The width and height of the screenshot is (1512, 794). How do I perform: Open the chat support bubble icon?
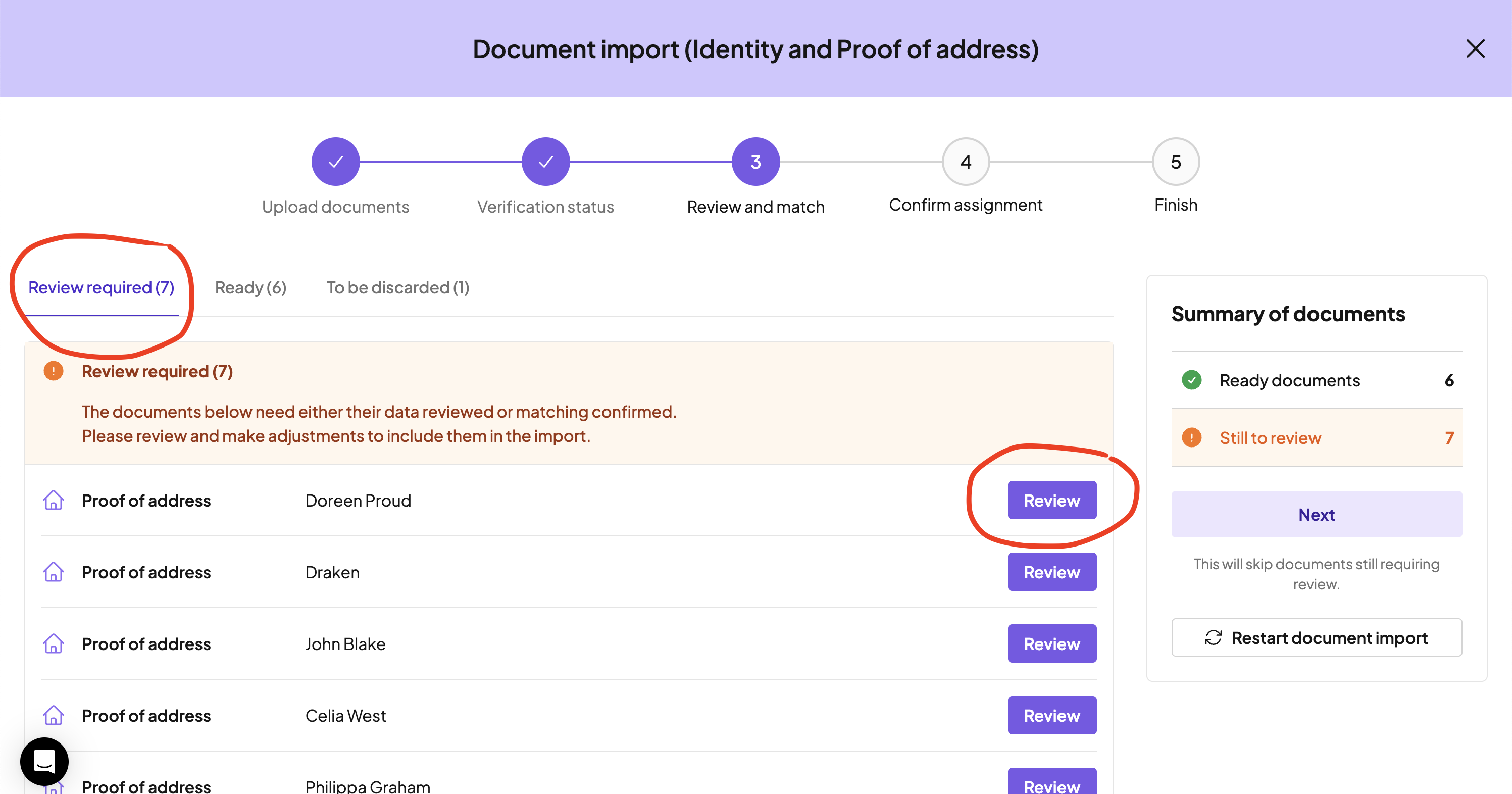coord(44,761)
